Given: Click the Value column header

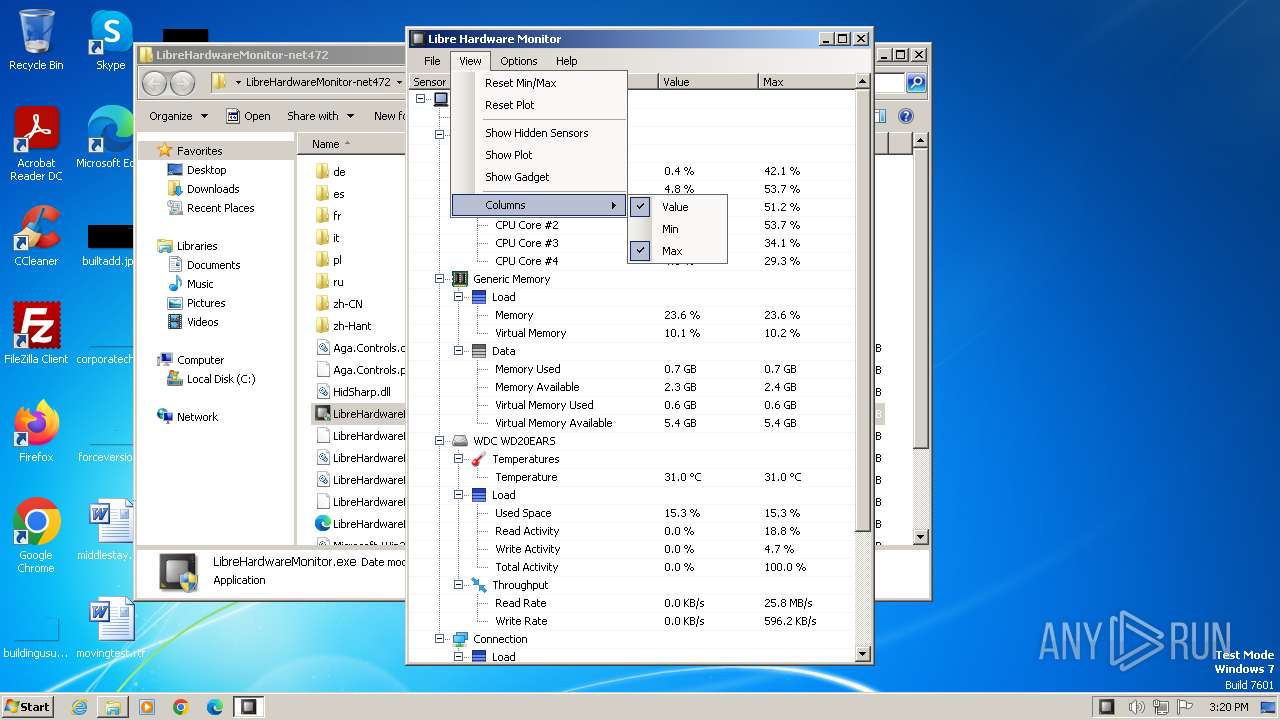Looking at the screenshot, I should (x=708, y=82).
